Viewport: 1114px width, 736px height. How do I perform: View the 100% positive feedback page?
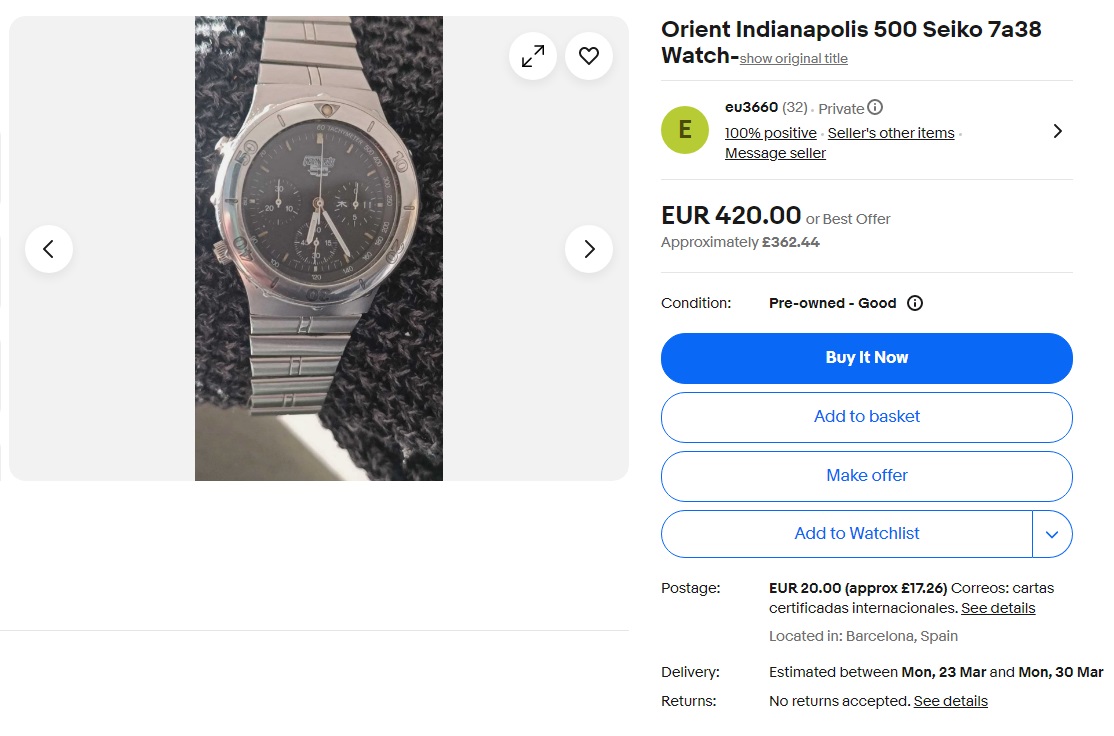pyautogui.click(x=770, y=132)
